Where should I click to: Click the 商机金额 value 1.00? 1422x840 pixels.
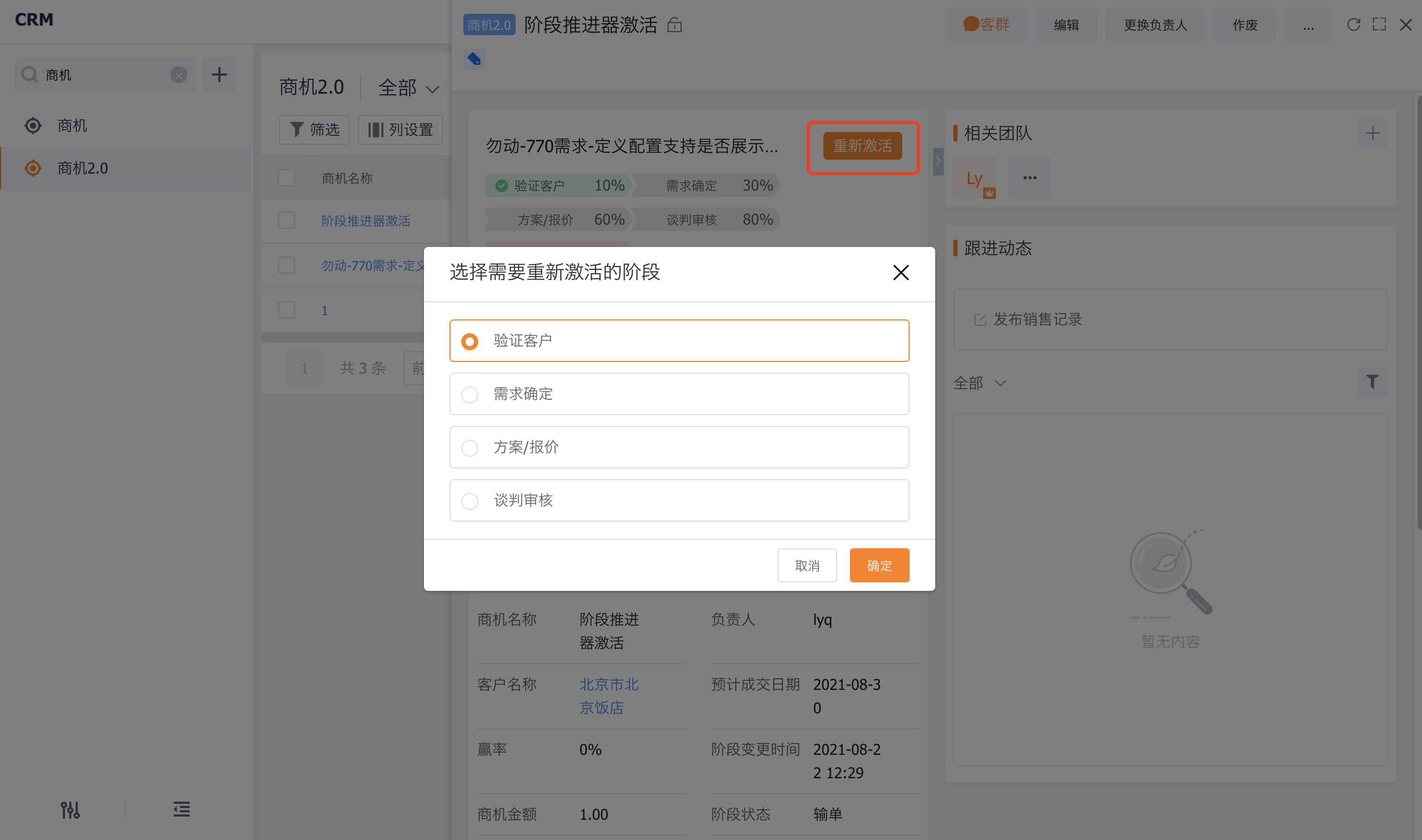click(x=593, y=814)
